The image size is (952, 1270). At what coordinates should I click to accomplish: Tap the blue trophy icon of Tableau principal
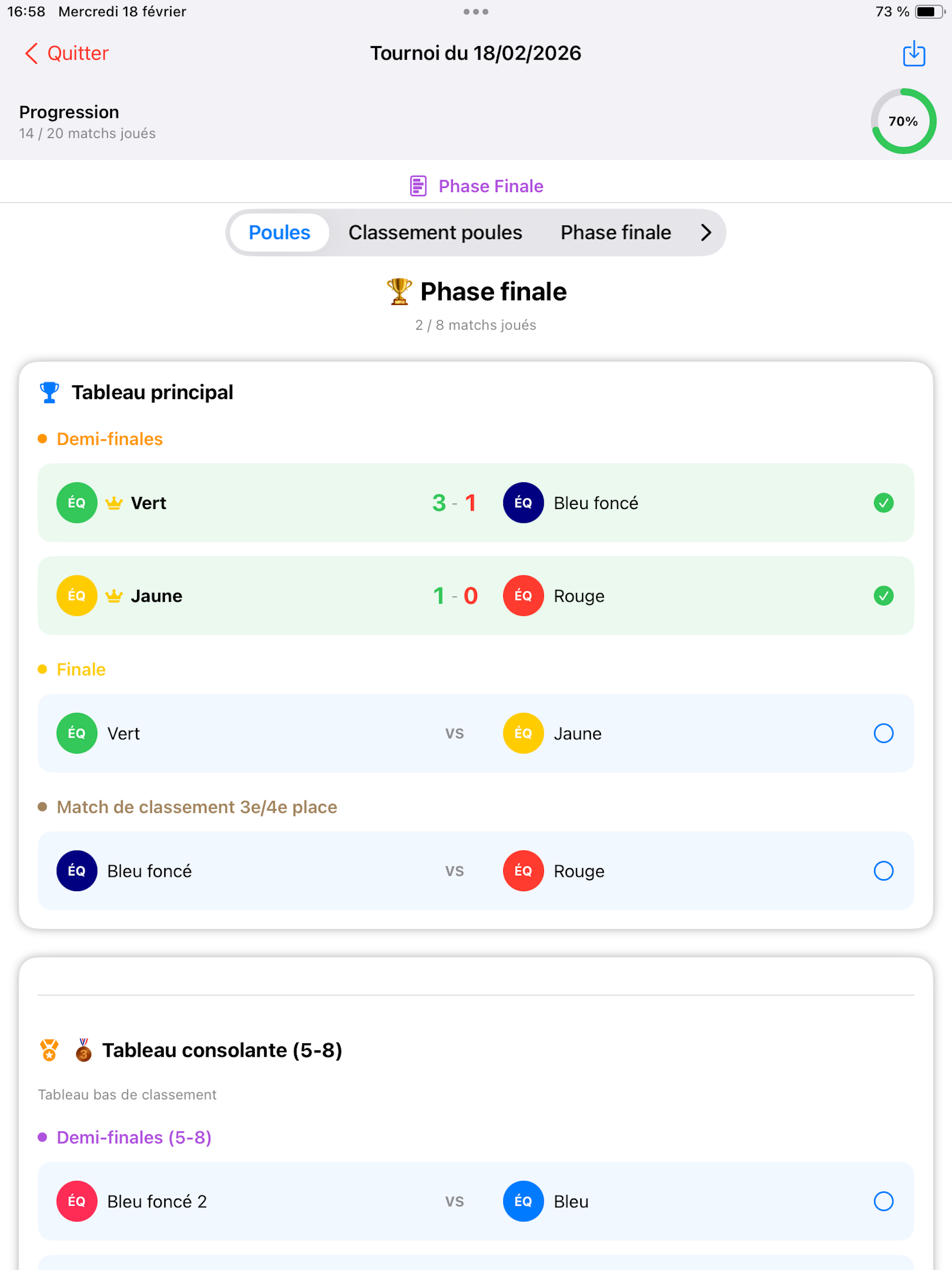(x=49, y=393)
